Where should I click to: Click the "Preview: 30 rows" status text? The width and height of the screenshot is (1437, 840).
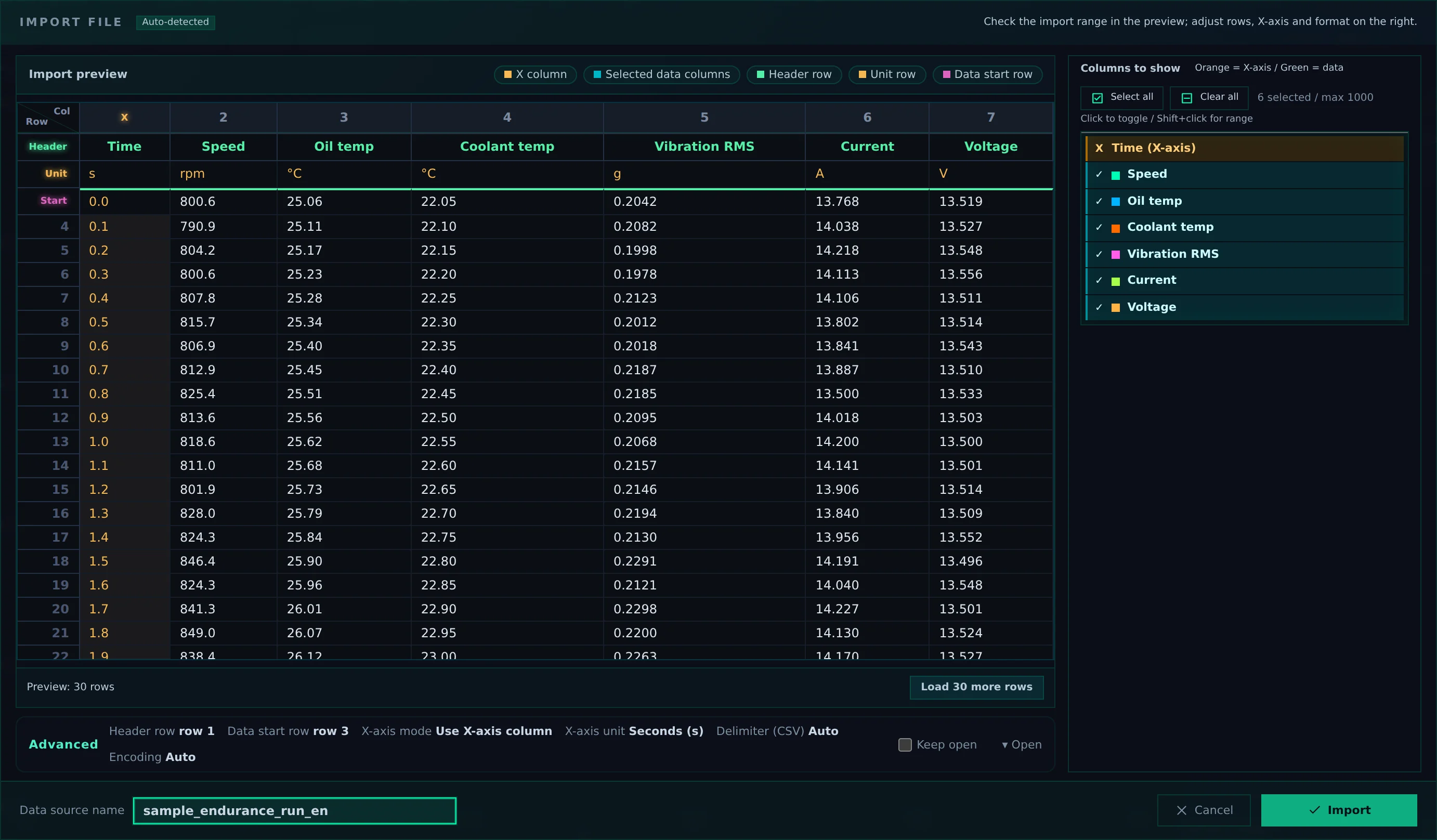(x=70, y=687)
